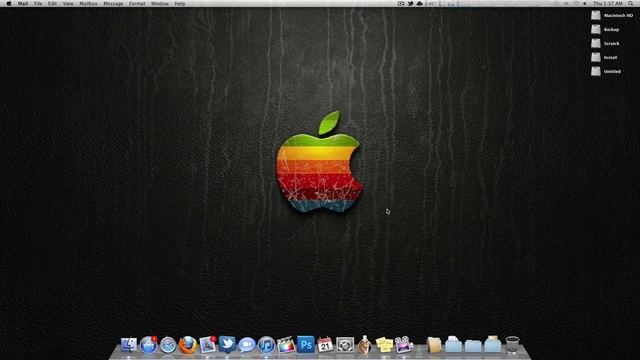Open Safari compass icon in Dock

click(168, 345)
